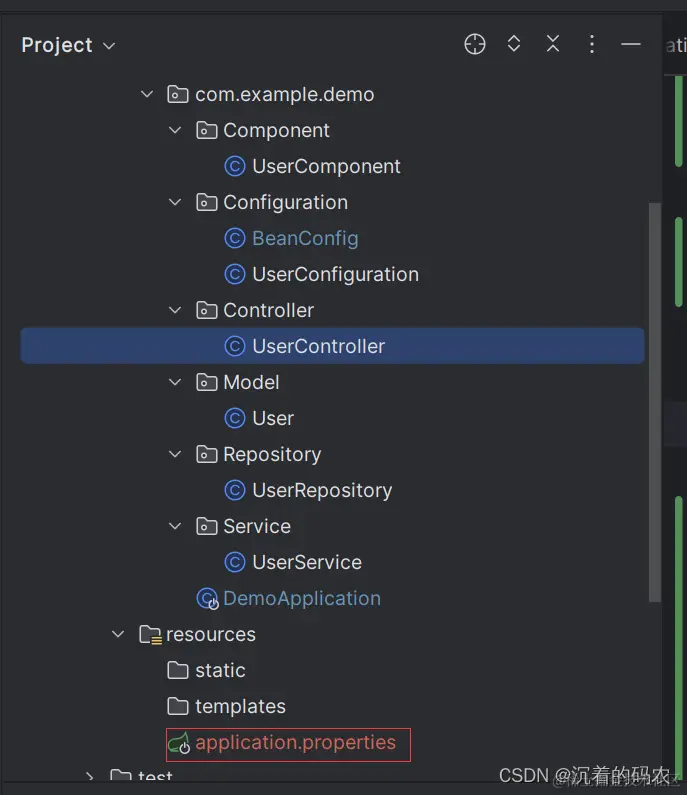
Task: Click the Collapse All icon in header
Action: 553,44
